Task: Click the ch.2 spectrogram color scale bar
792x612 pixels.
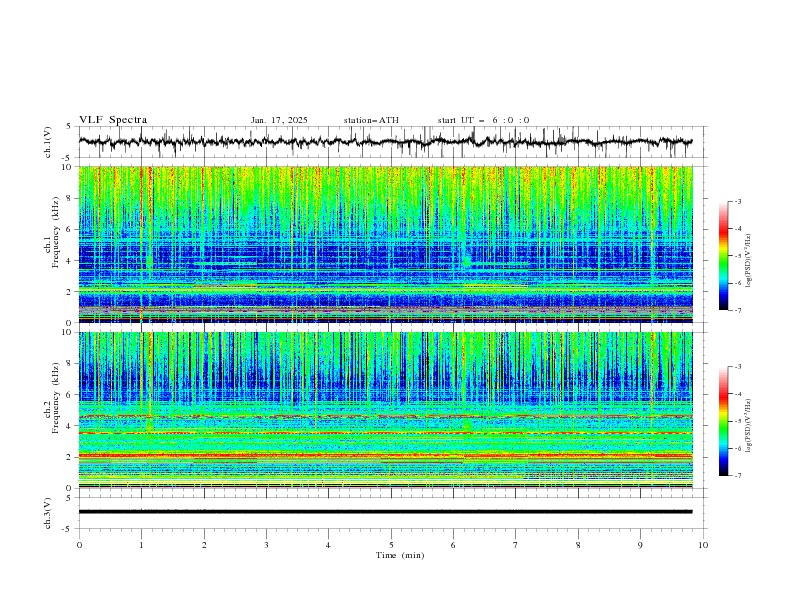Action: pyautogui.click(x=724, y=421)
